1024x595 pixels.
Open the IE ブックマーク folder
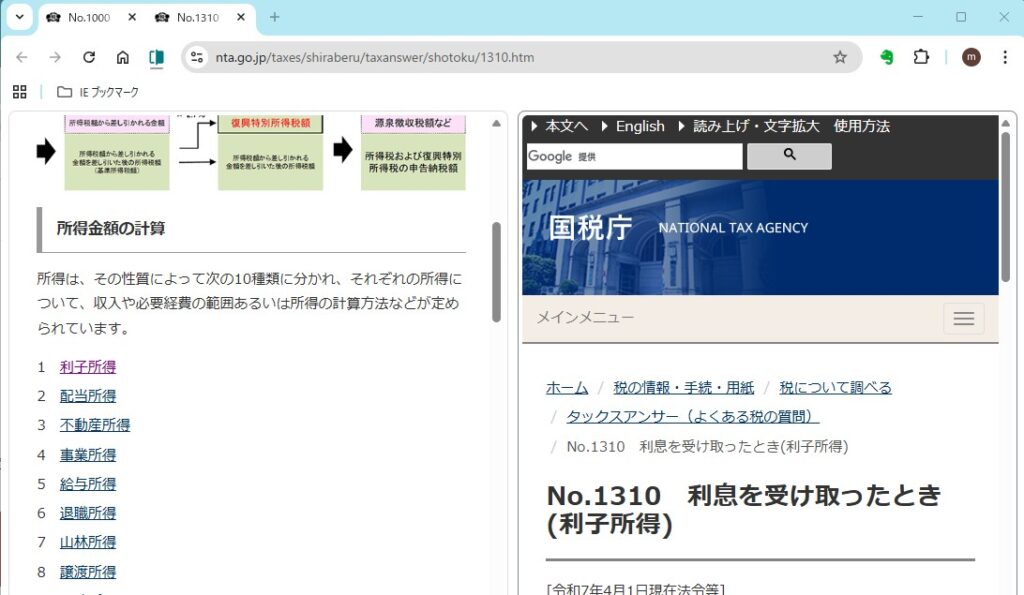[97, 92]
